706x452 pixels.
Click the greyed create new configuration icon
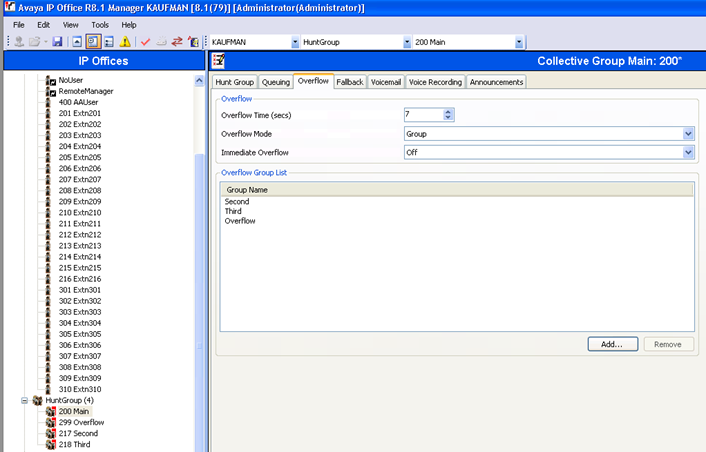[161, 42]
